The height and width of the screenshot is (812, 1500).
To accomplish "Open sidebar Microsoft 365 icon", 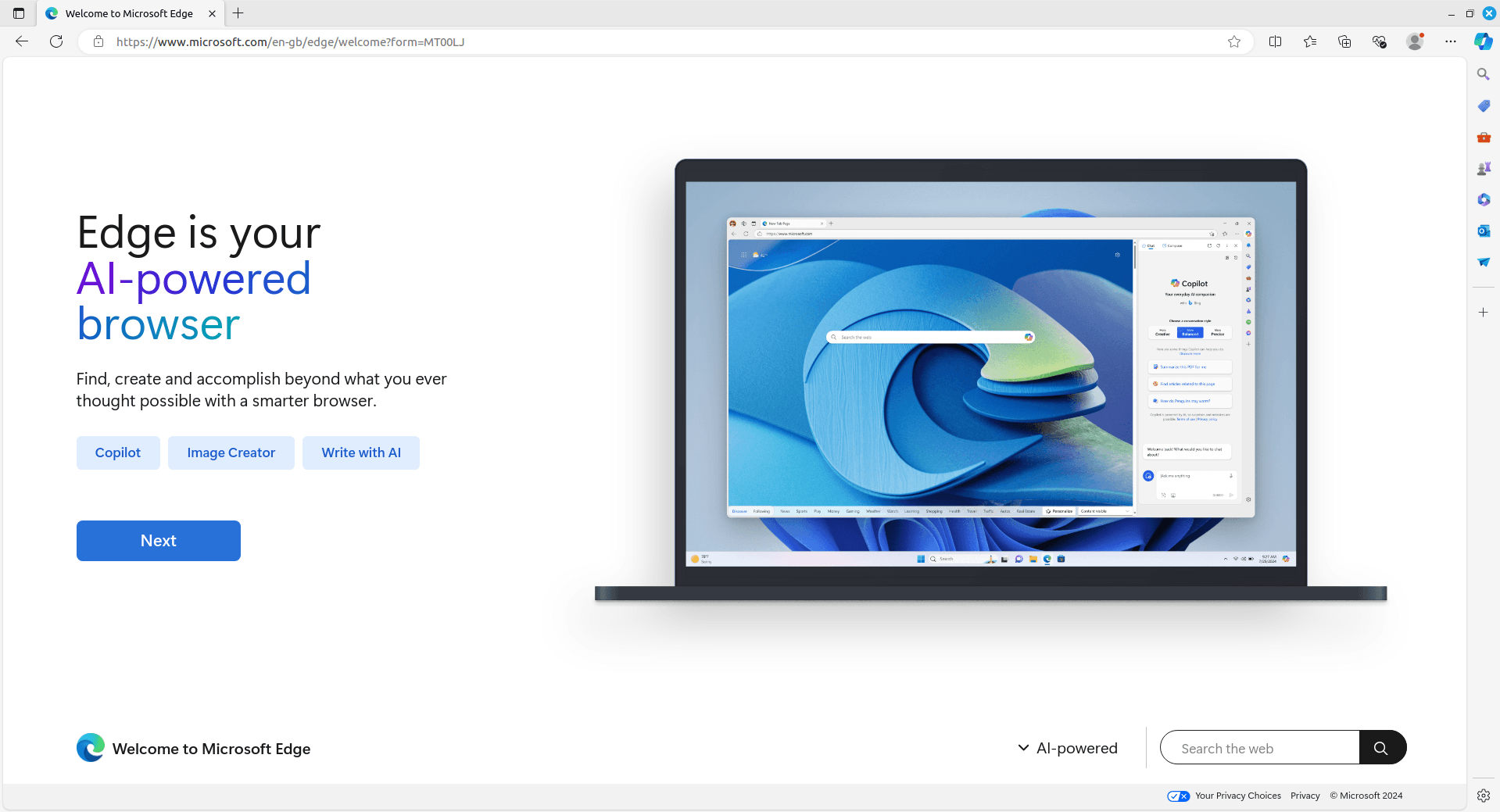I will coord(1484,199).
